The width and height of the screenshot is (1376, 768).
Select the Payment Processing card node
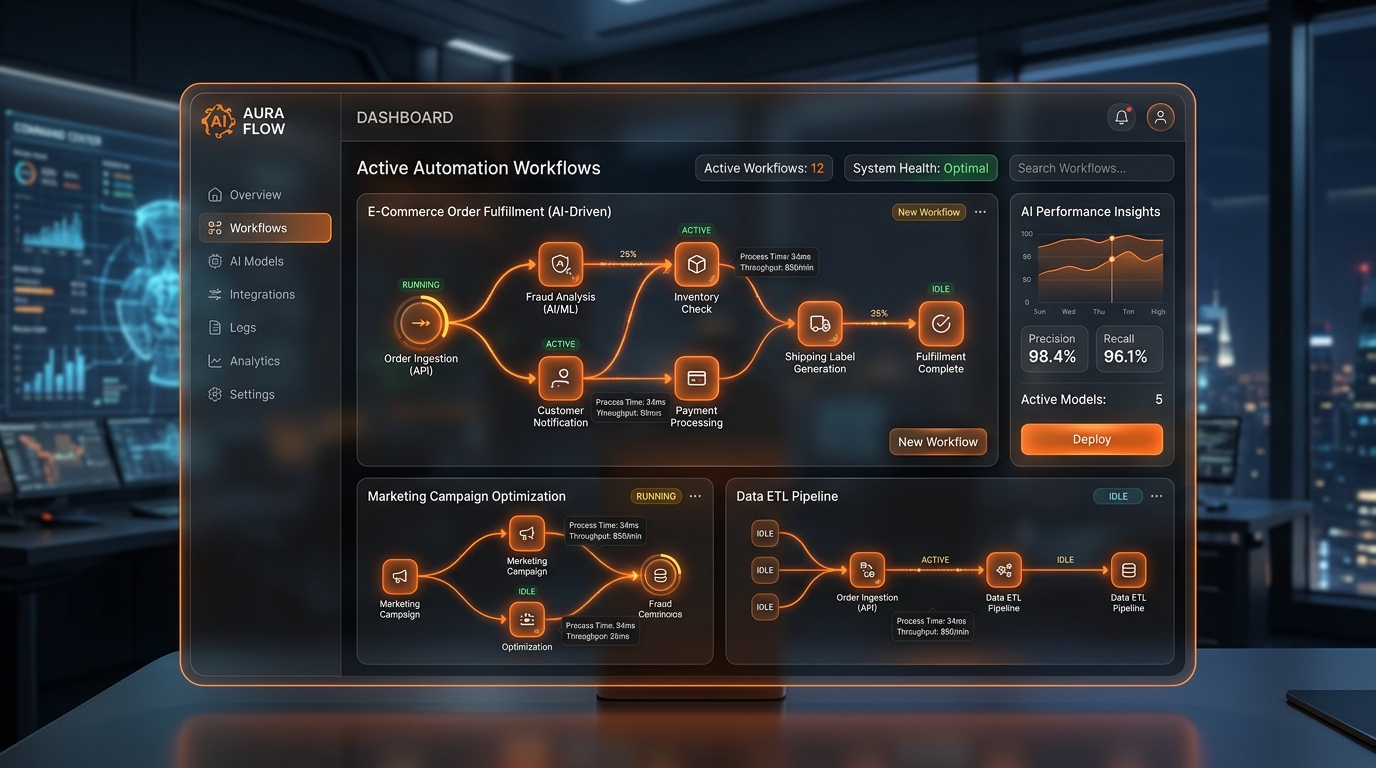tap(696, 378)
